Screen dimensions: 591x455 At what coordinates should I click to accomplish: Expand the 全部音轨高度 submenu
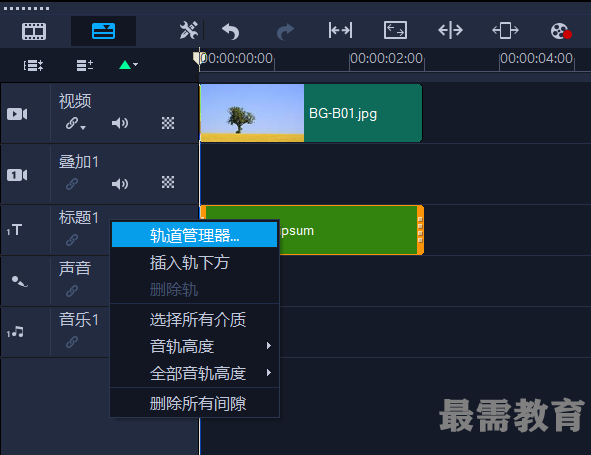pyautogui.click(x=194, y=373)
